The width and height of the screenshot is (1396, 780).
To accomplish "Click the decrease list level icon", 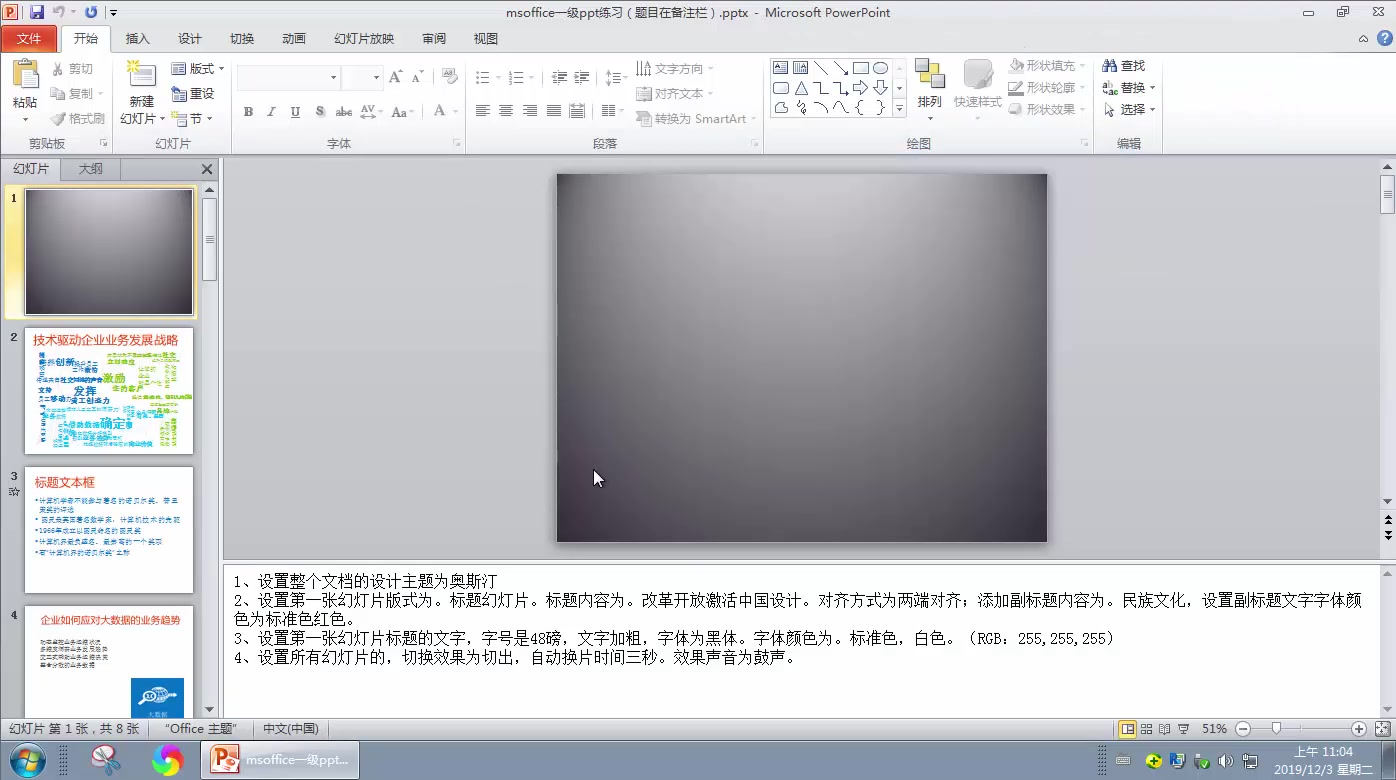I will pyautogui.click(x=559, y=78).
